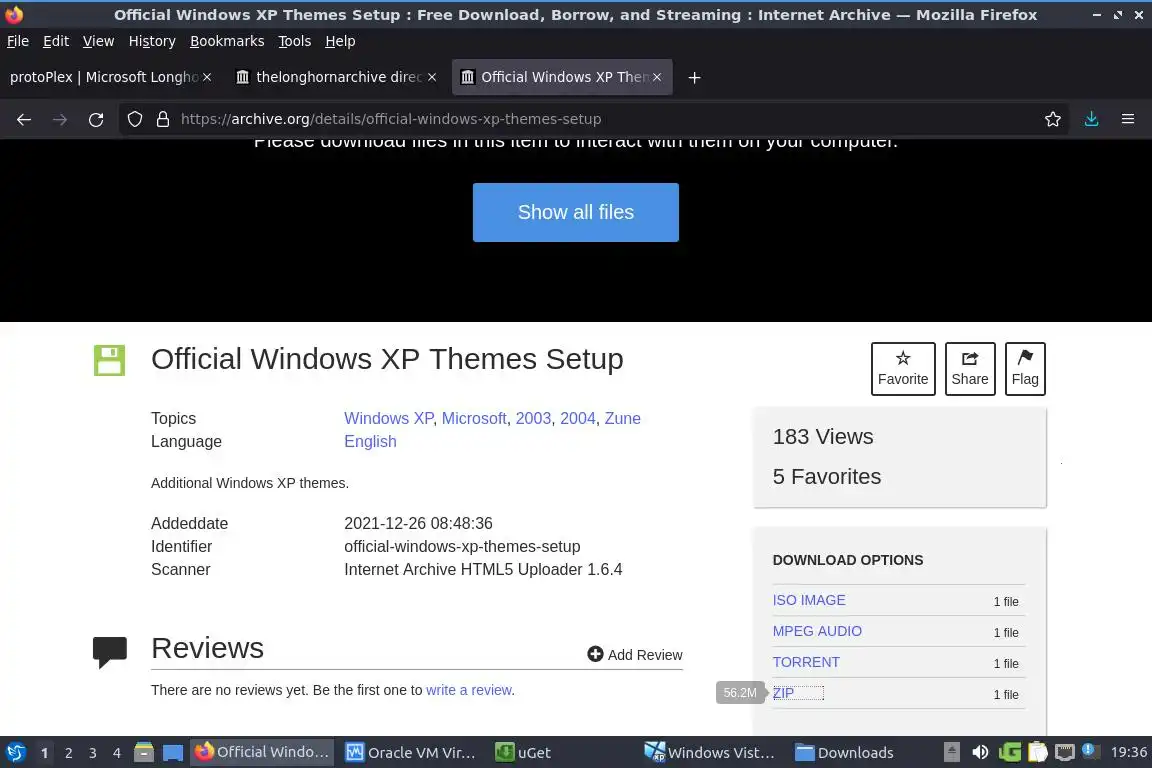
Task: Close the protoPlex tab
Action: [x=207, y=77]
